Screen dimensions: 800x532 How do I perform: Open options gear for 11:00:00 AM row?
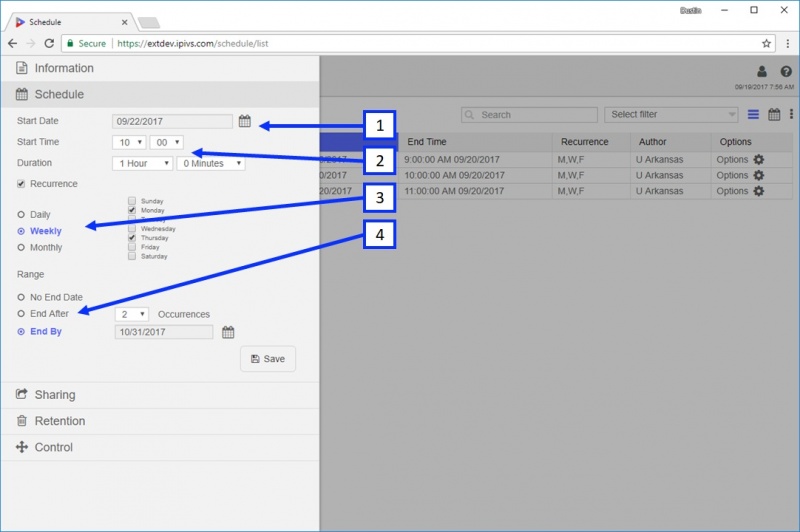[x=759, y=191]
